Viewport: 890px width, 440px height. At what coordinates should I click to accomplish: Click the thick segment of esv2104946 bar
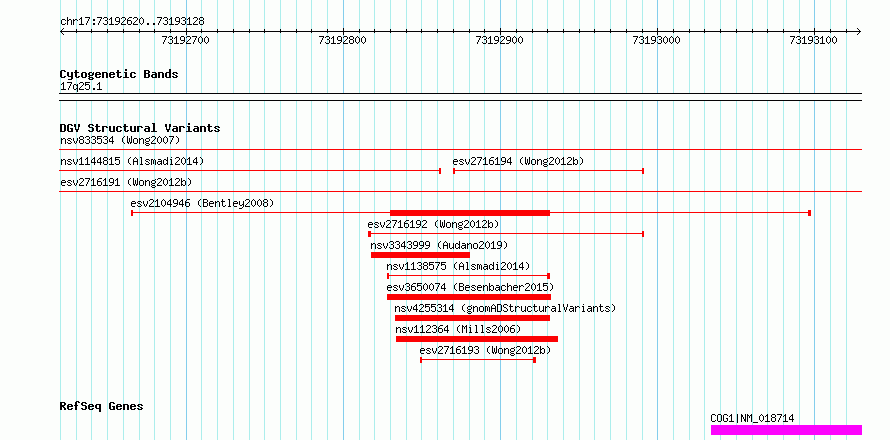click(x=470, y=213)
